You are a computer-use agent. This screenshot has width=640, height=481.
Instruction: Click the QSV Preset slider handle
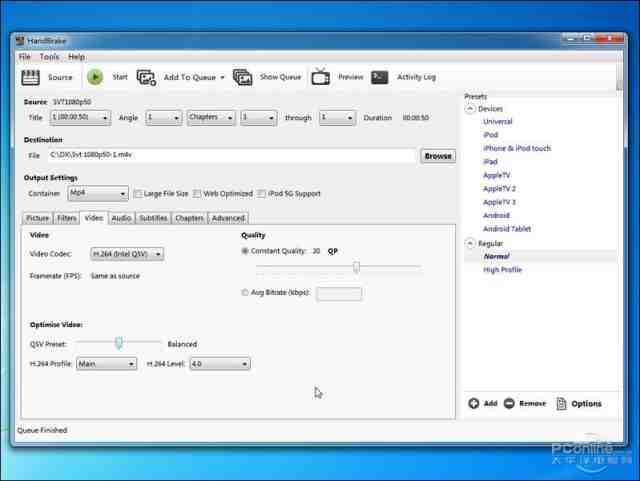(119, 343)
